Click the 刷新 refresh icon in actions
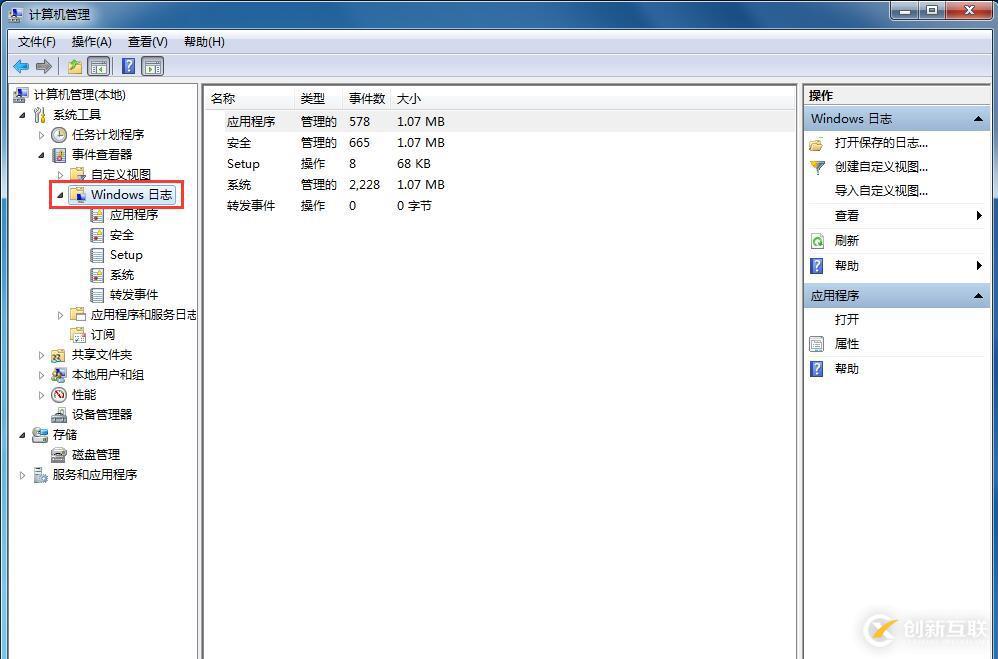The height and width of the screenshot is (659, 998). [817, 241]
